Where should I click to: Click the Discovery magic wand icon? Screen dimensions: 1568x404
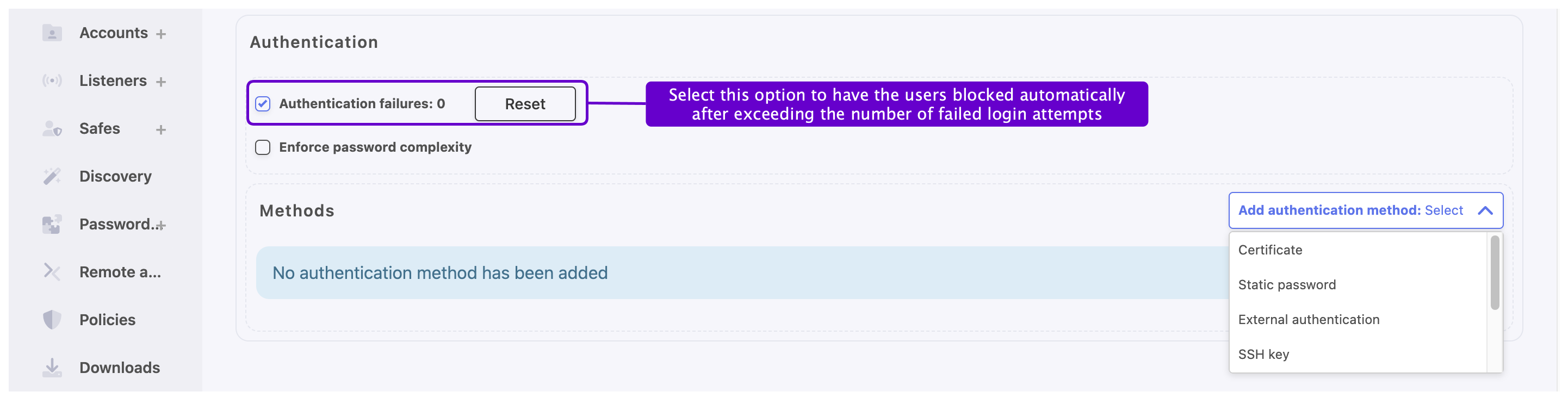tap(52, 177)
